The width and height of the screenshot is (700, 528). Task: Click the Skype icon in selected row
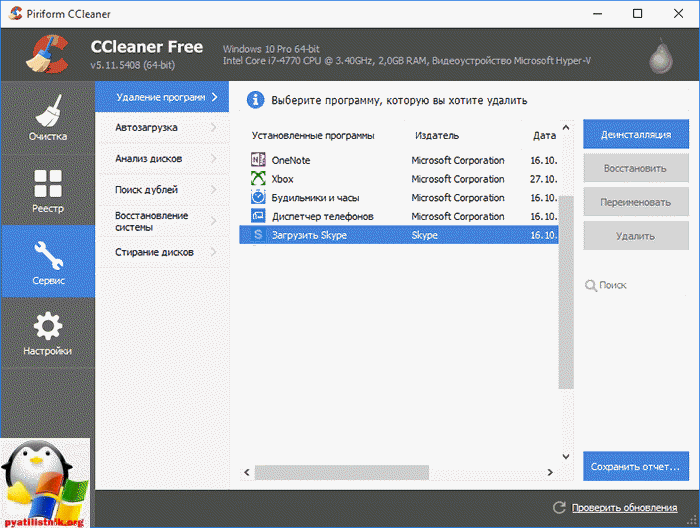(x=258, y=235)
